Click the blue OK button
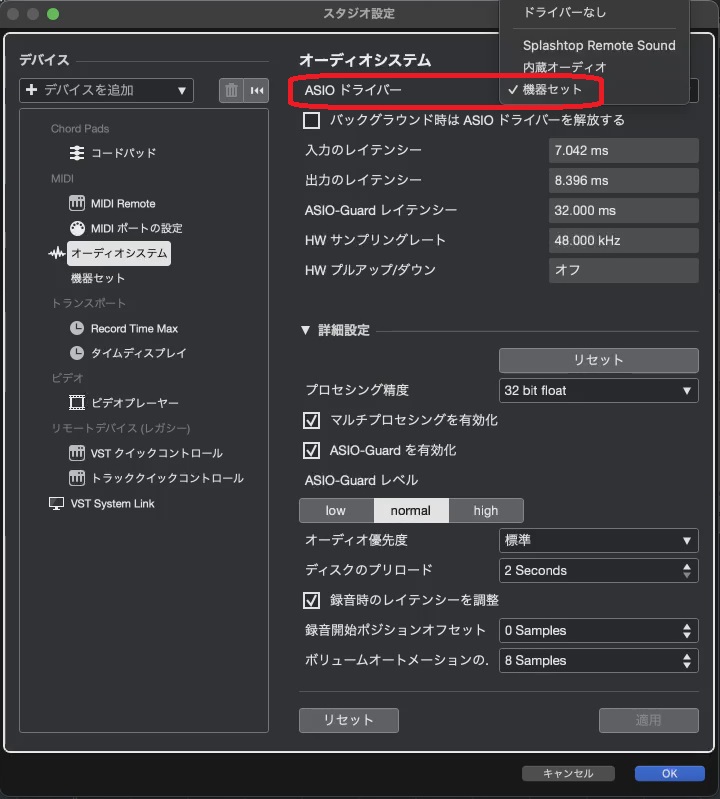 (x=669, y=773)
